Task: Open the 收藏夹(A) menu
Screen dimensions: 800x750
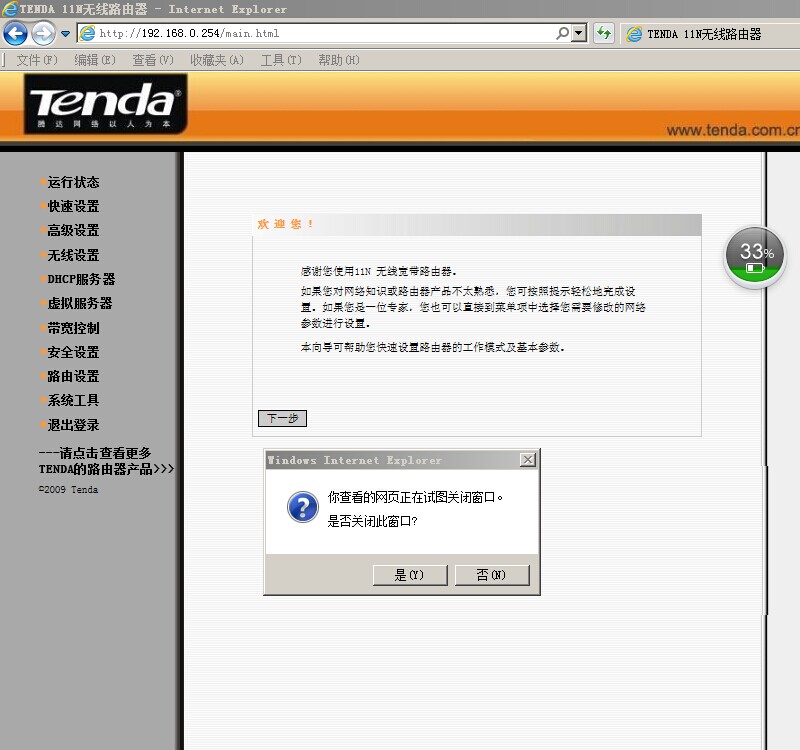Action: pyautogui.click(x=217, y=60)
